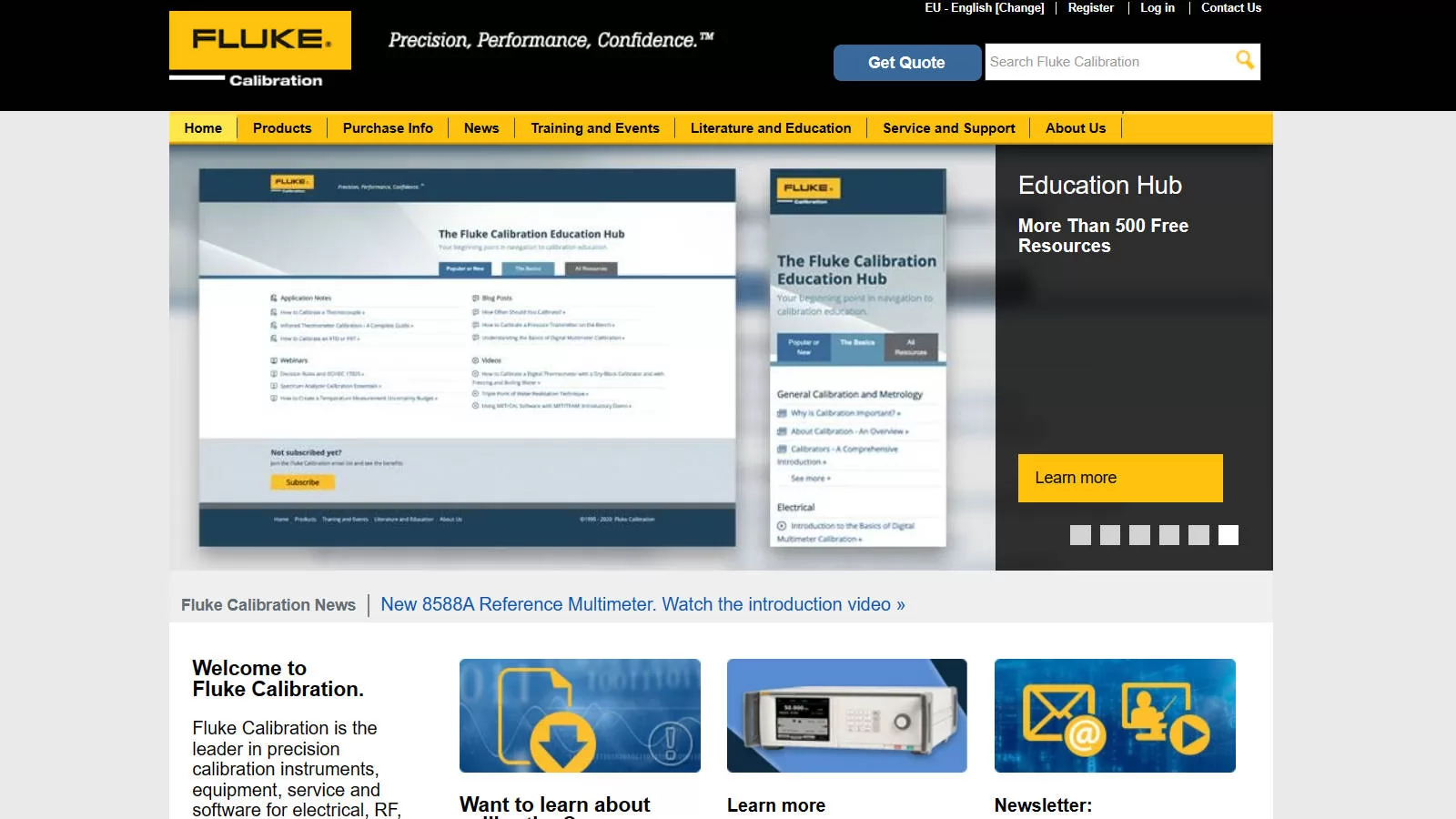The image size is (1456, 819).
Task: Open the Log in link
Action: tap(1158, 7)
